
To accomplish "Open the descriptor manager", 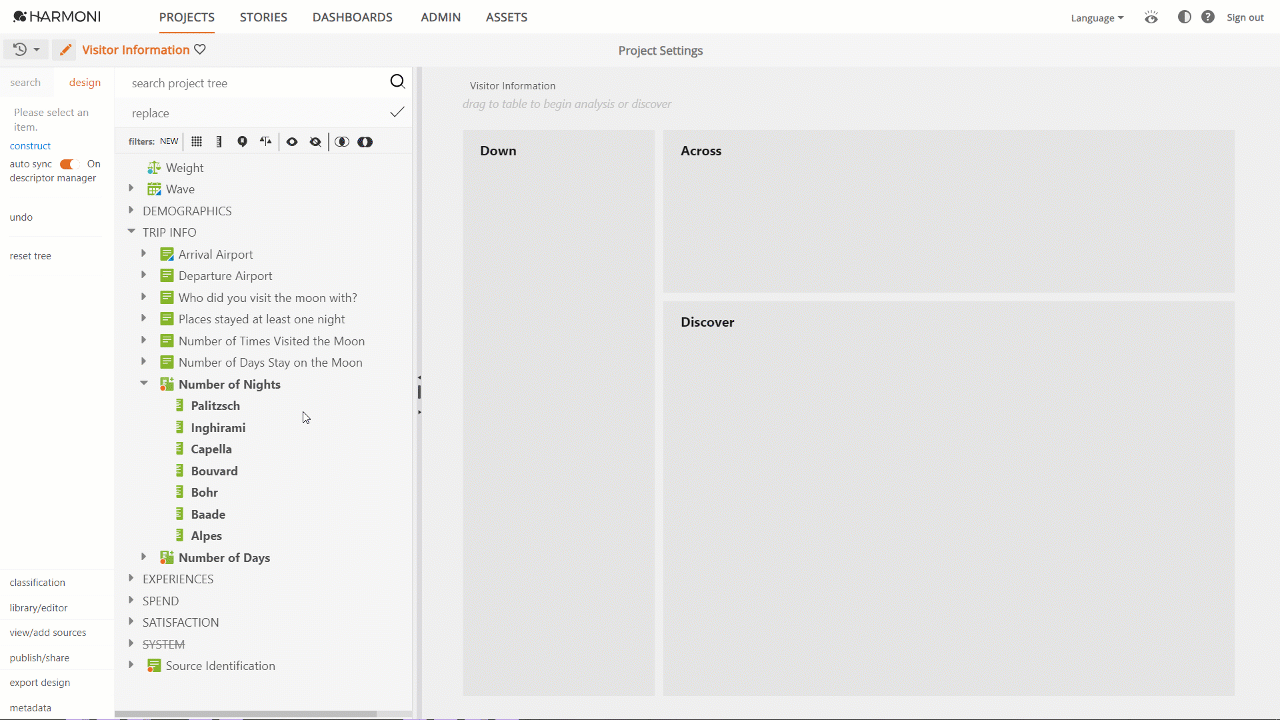I will 53,178.
